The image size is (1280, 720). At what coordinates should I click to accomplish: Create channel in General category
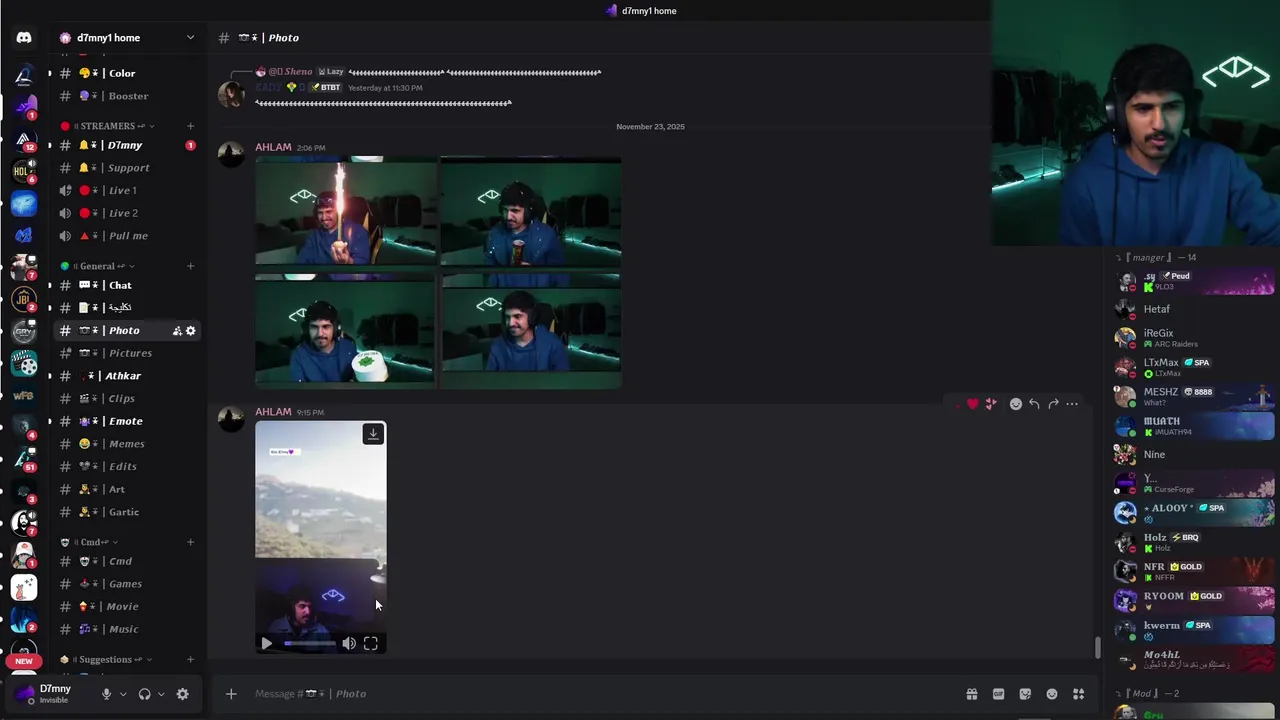click(x=190, y=266)
